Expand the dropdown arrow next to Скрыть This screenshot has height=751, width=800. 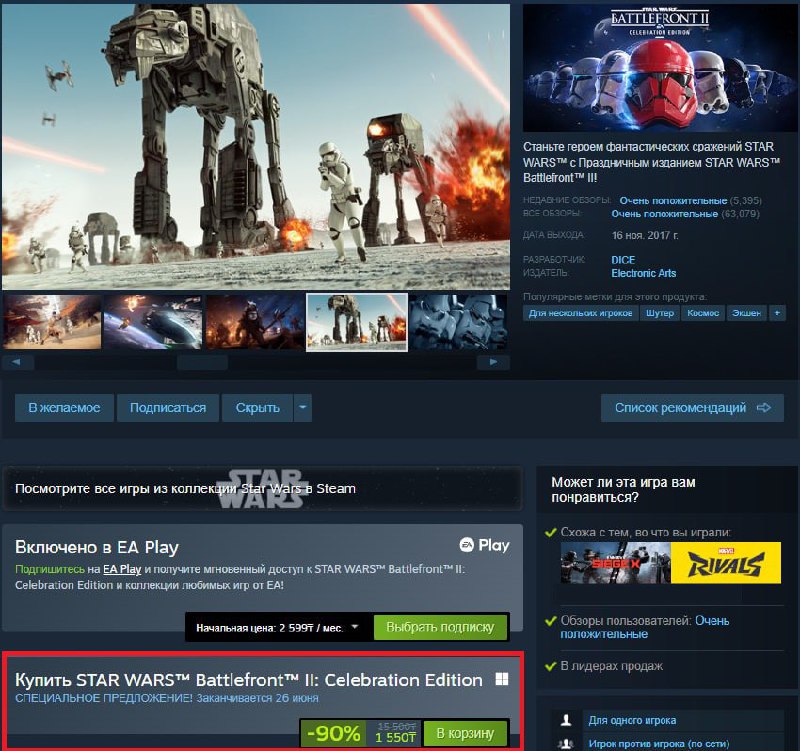click(303, 408)
